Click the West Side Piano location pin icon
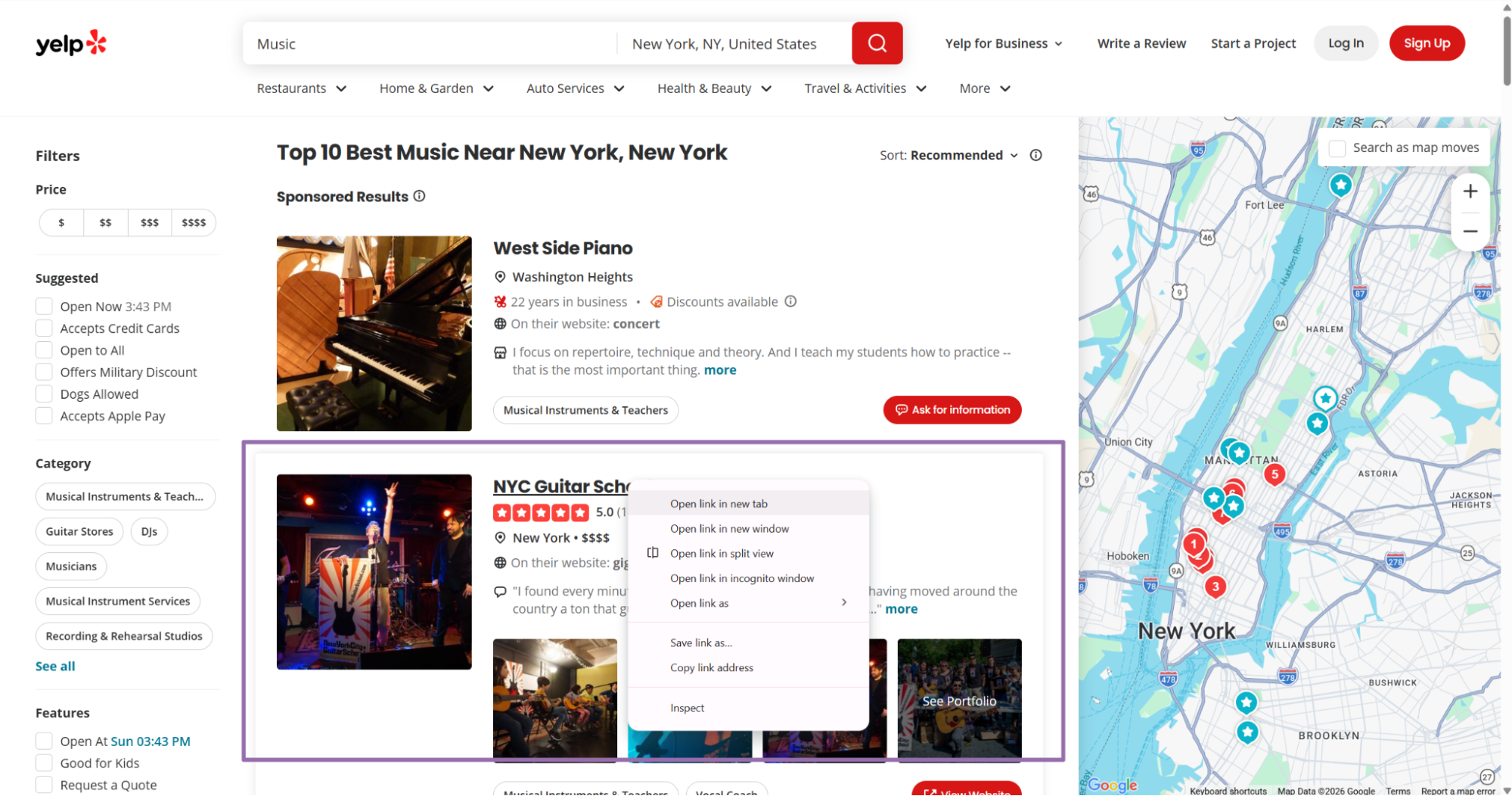The height and width of the screenshot is (796, 1512). point(500,277)
